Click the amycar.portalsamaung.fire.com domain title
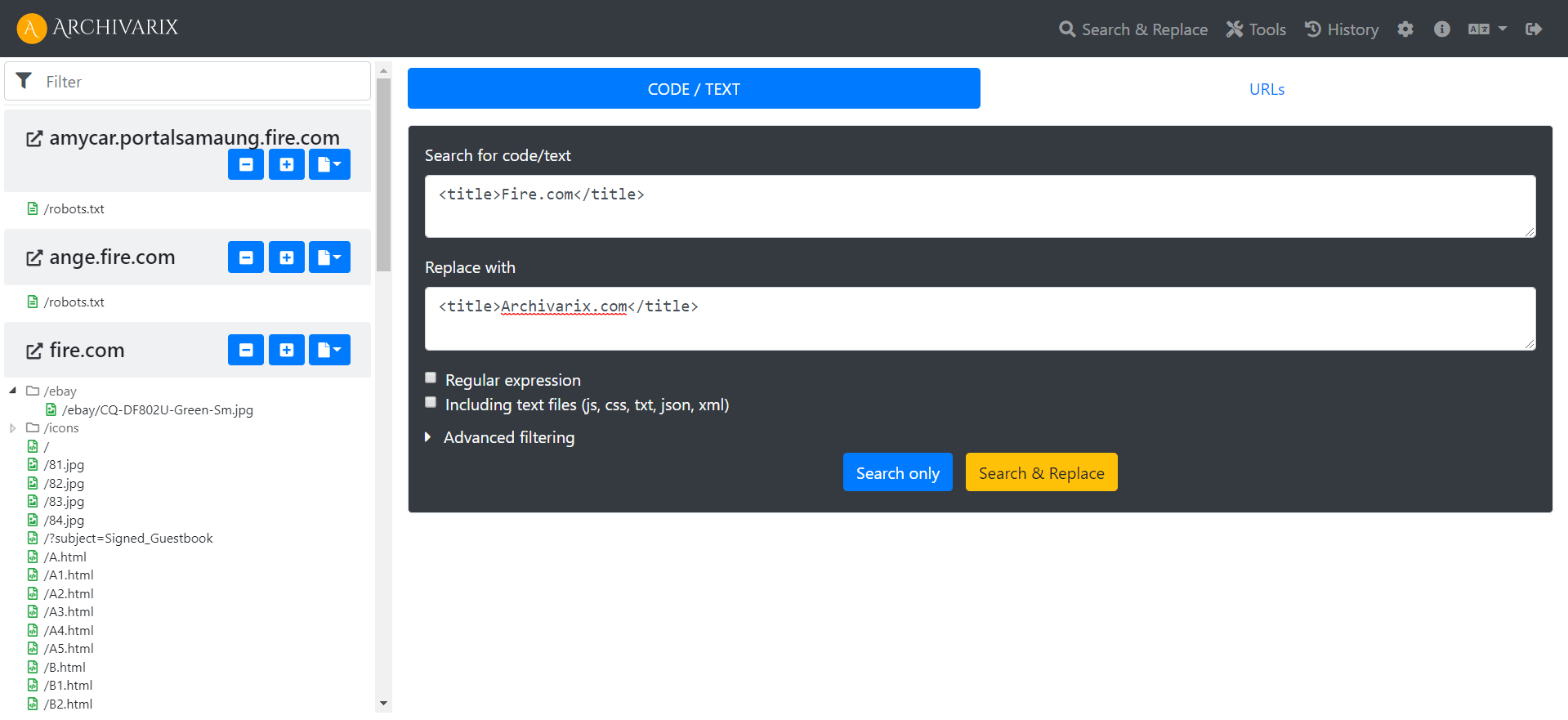The height and width of the screenshot is (720, 1568). [x=194, y=137]
